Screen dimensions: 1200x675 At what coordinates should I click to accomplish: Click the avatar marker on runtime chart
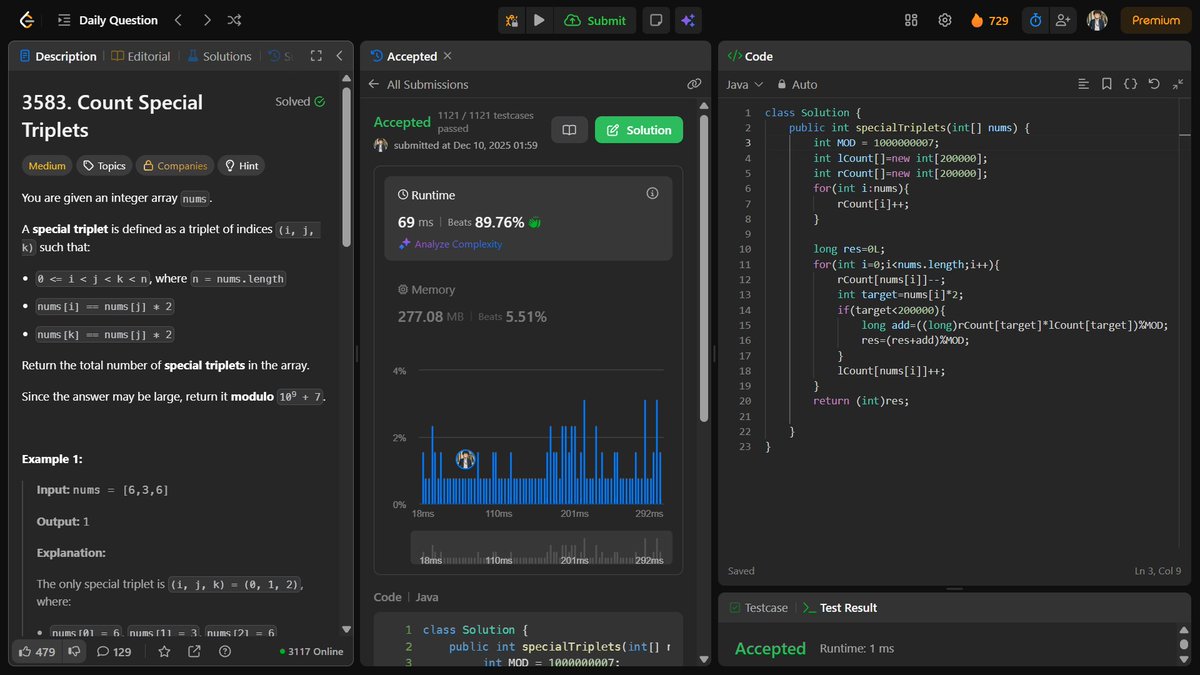[x=466, y=459]
